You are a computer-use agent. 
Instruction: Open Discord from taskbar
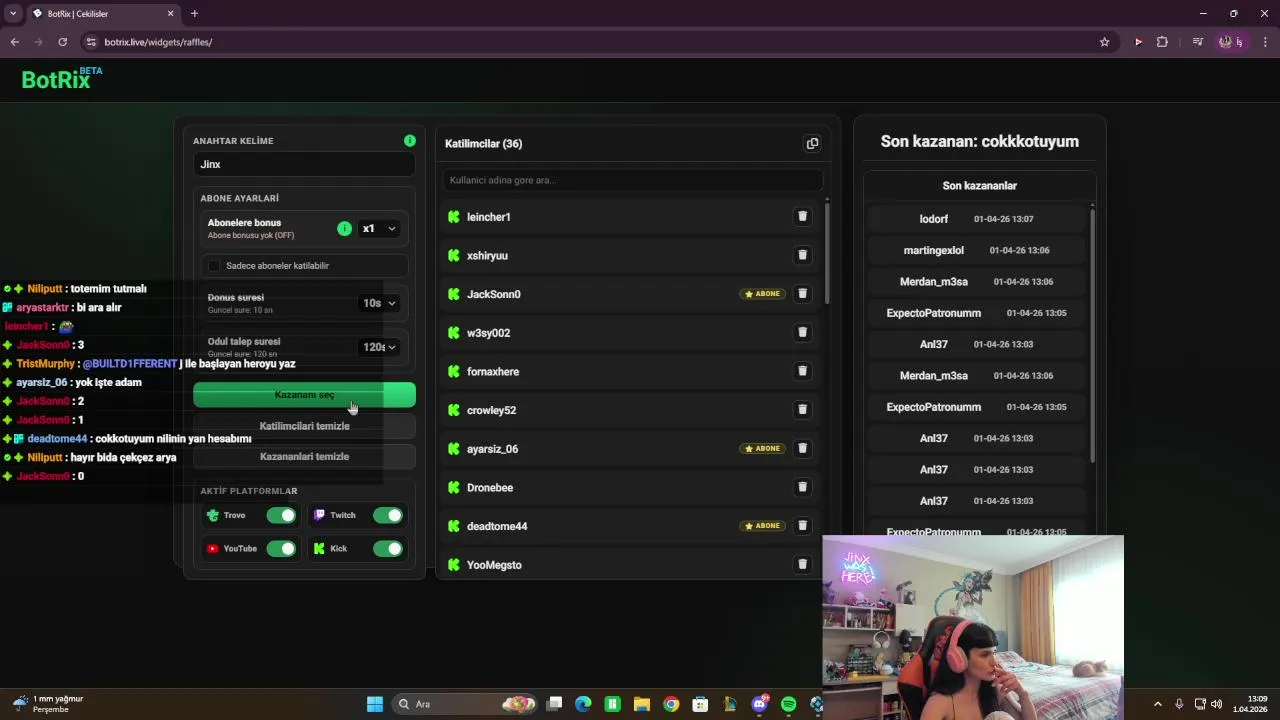(x=759, y=704)
